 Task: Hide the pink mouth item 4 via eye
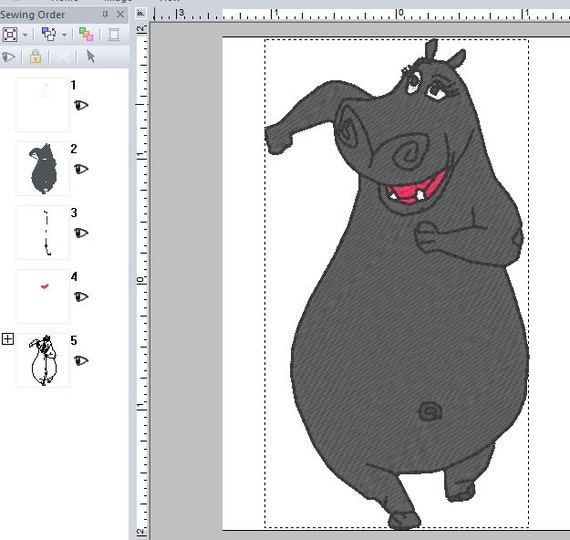coord(81,297)
